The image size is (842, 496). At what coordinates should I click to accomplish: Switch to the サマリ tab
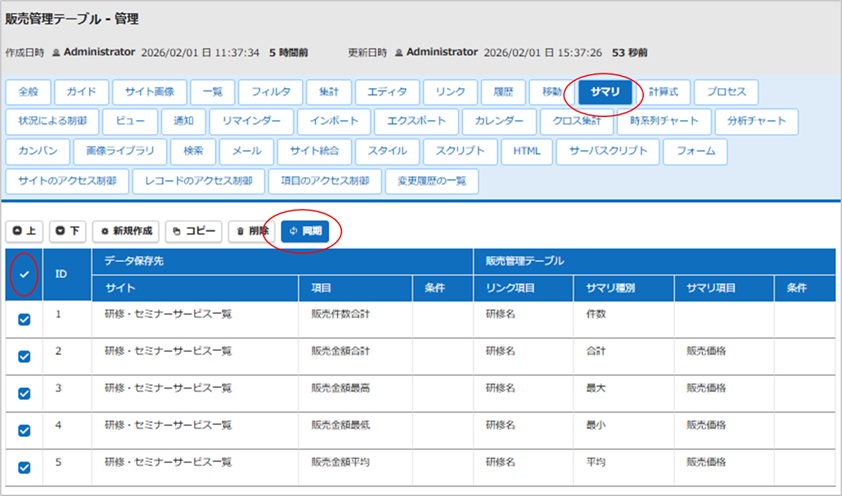(604, 92)
